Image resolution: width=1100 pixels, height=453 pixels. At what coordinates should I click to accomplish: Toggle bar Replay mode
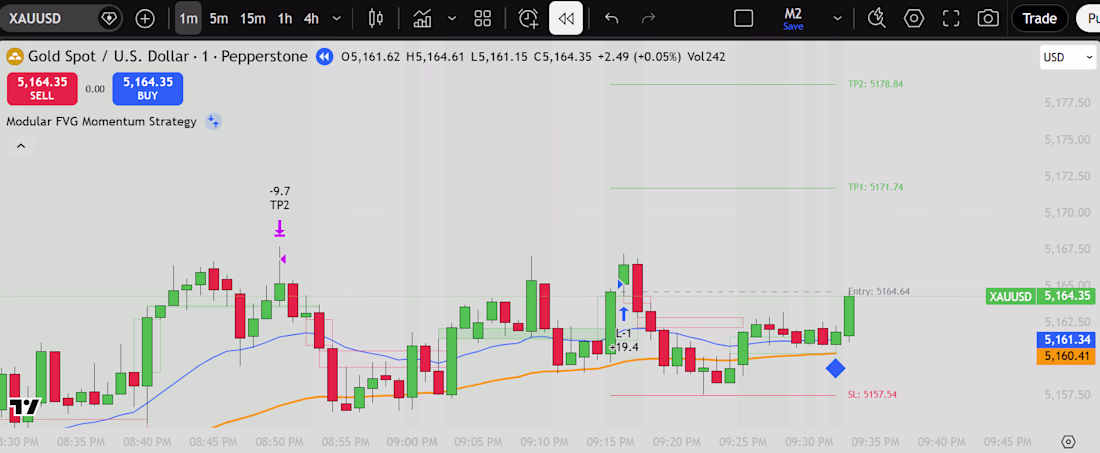(566, 19)
